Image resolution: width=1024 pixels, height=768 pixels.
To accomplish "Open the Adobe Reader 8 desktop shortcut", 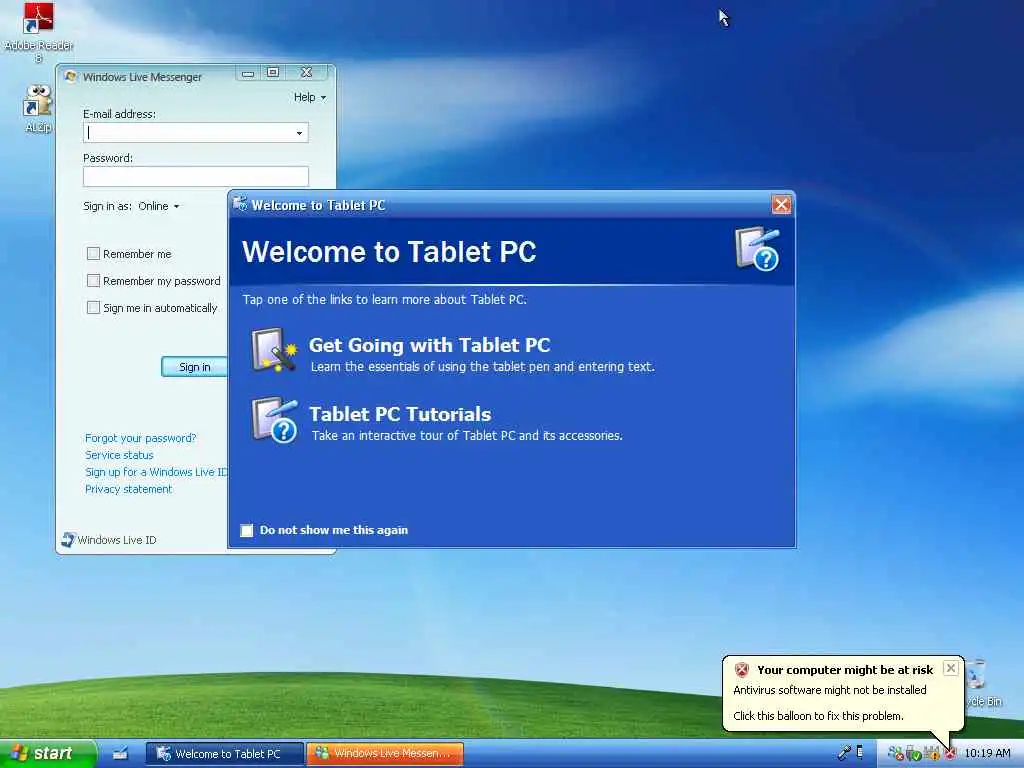I will click(x=38, y=33).
